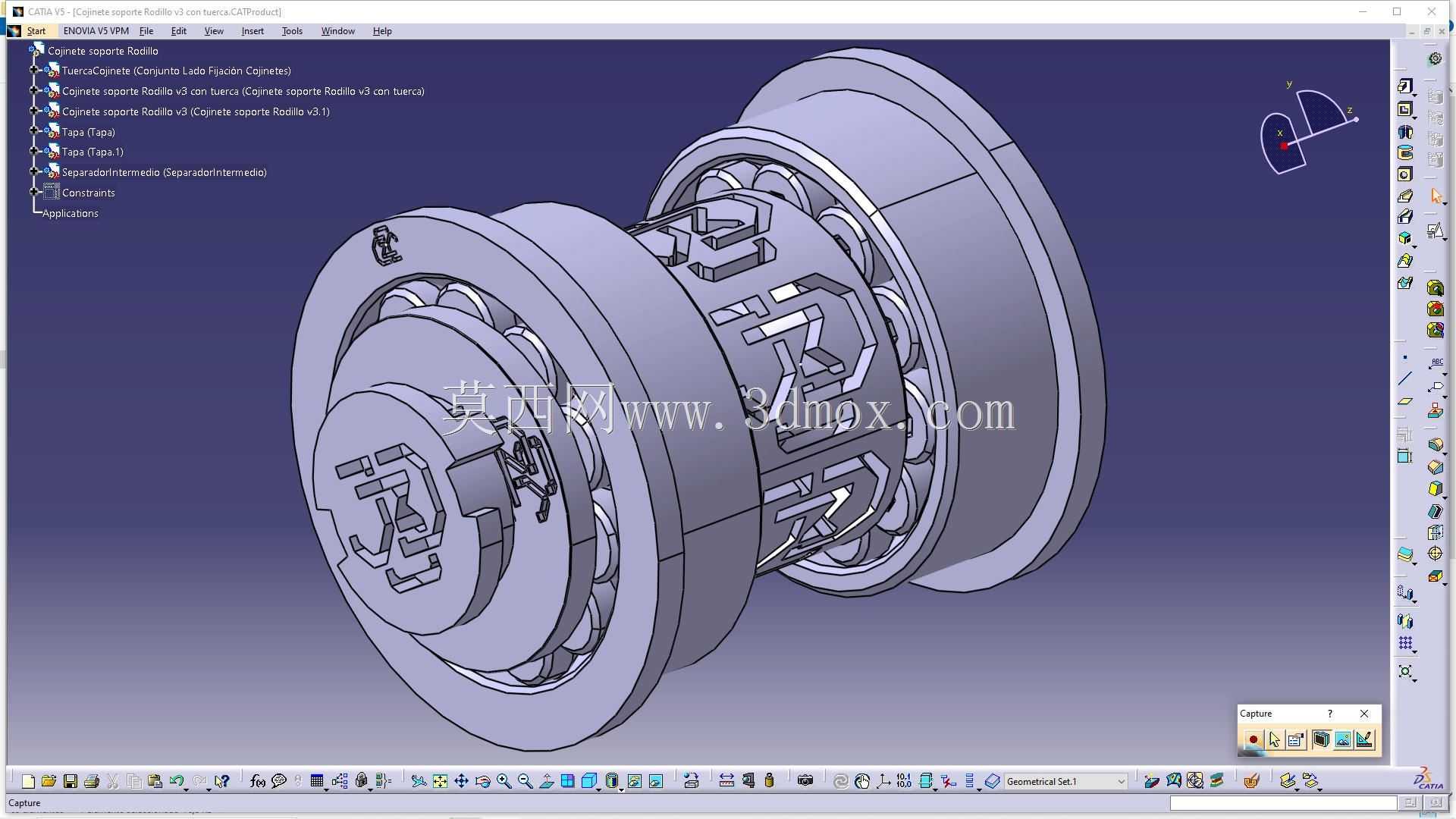
Task: Paste with the clipboard icon
Action: coord(155,781)
